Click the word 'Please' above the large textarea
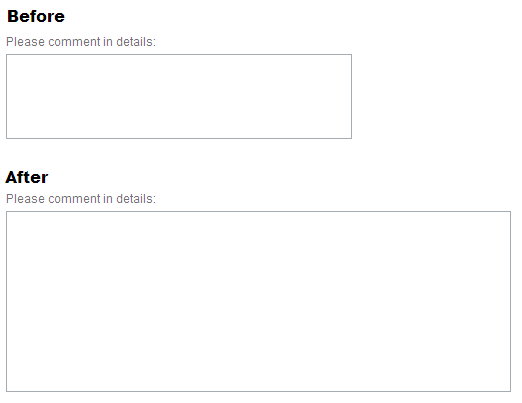The image size is (522, 403). (25, 199)
